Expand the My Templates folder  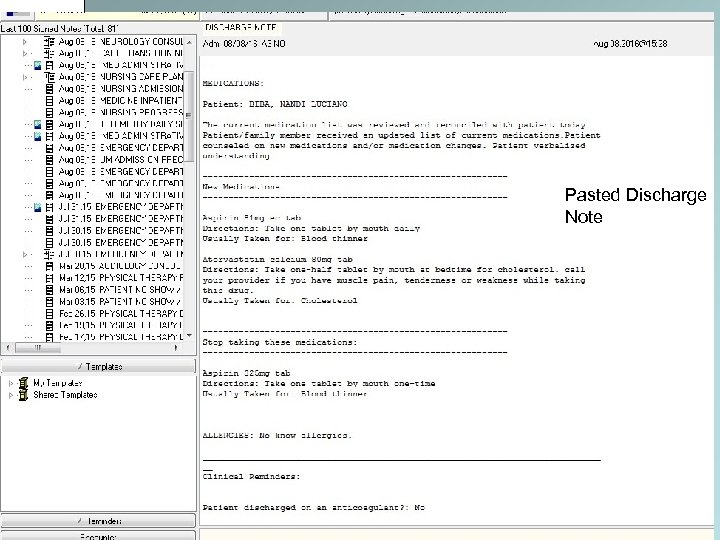click(11, 383)
